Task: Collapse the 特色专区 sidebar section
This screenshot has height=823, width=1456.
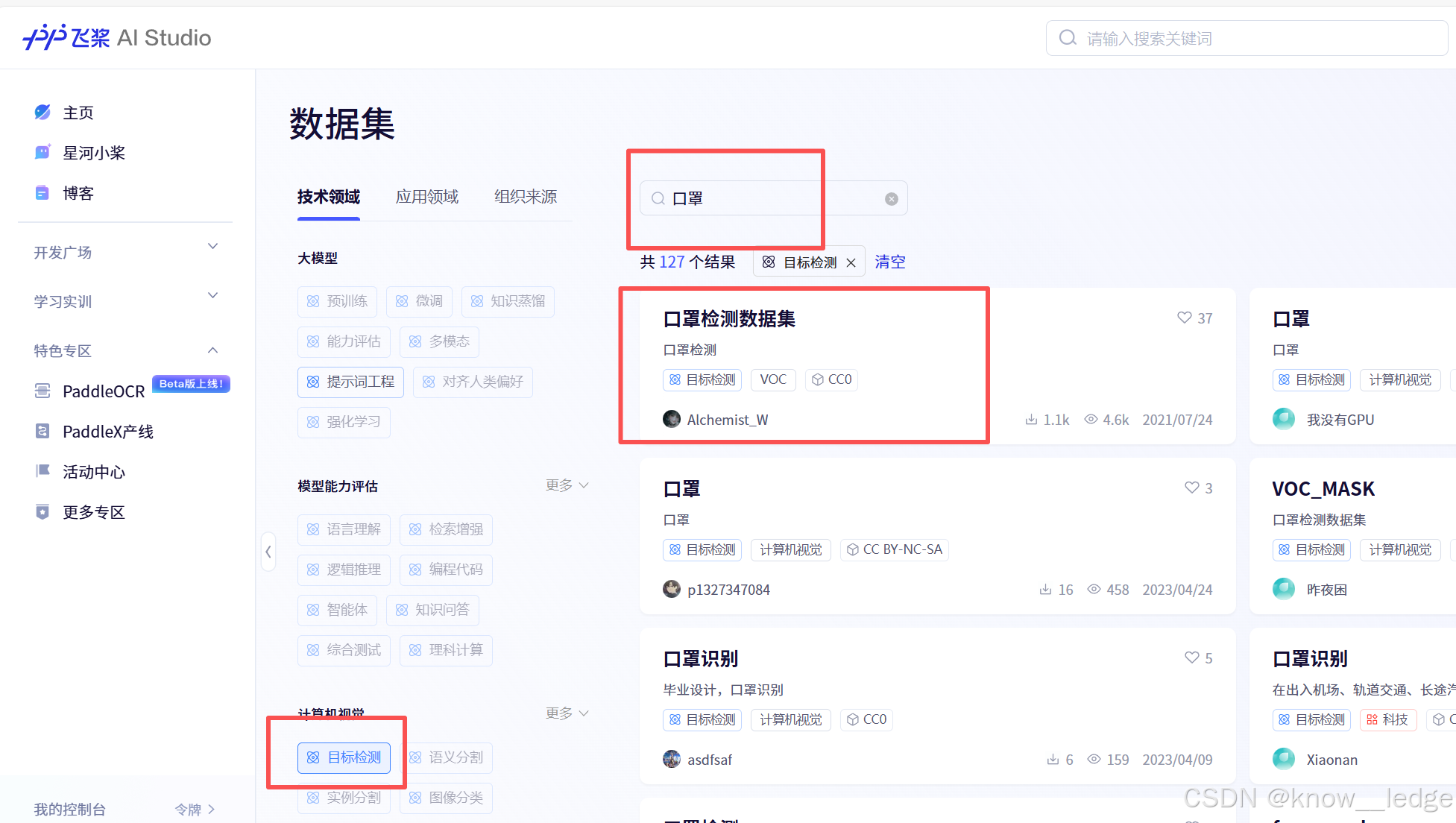Action: click(212, 350)
